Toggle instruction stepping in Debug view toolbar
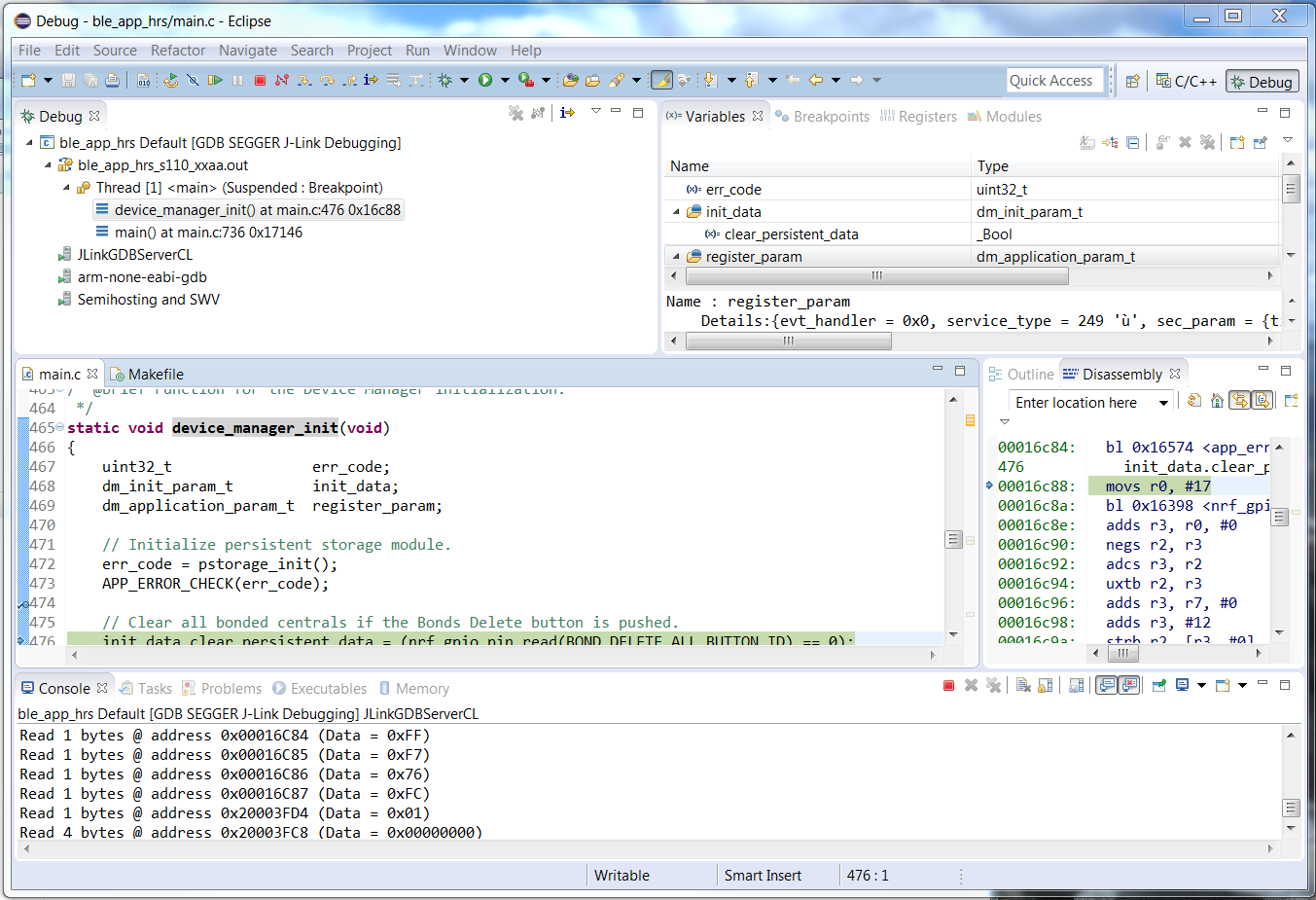 [567, 113]
